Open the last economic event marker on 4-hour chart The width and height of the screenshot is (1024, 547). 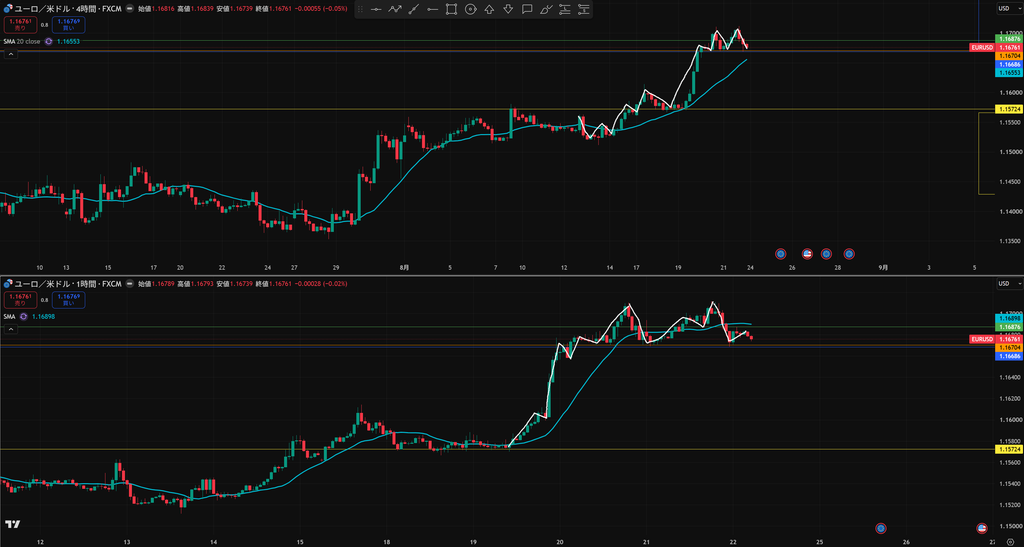[849, 254]
